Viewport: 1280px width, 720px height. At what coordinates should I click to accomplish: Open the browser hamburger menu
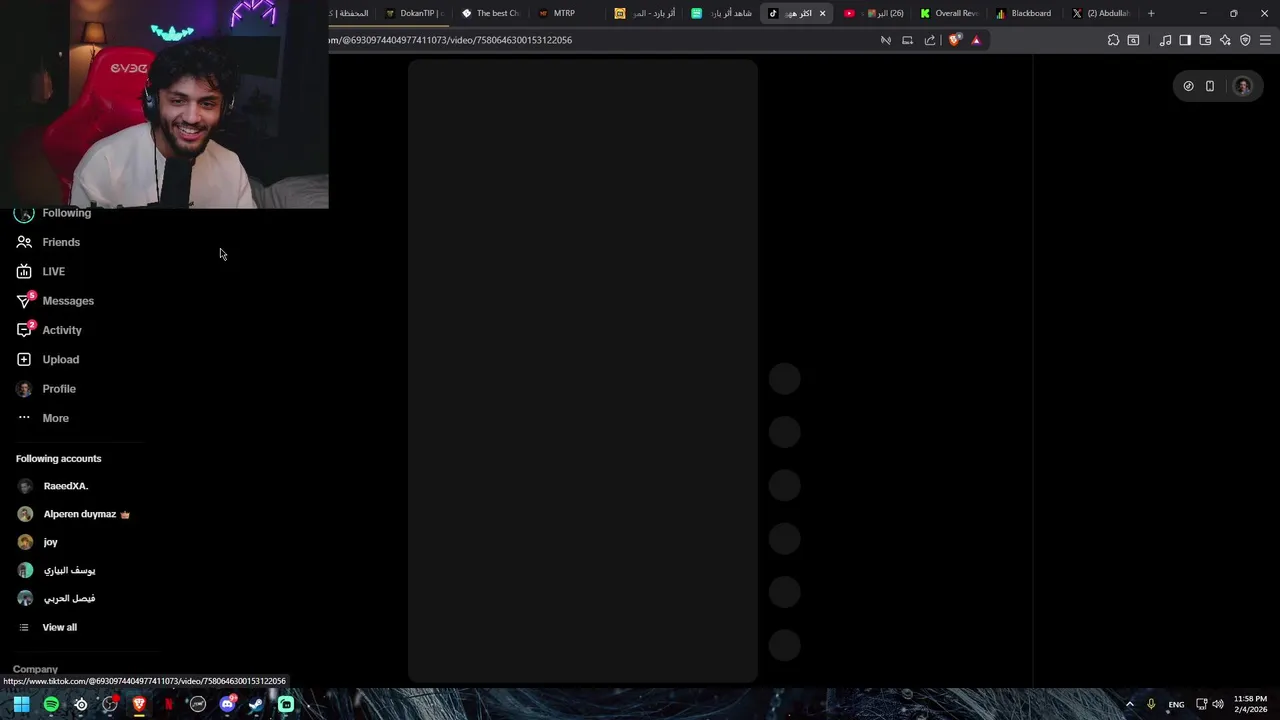tap(1265, 40)
